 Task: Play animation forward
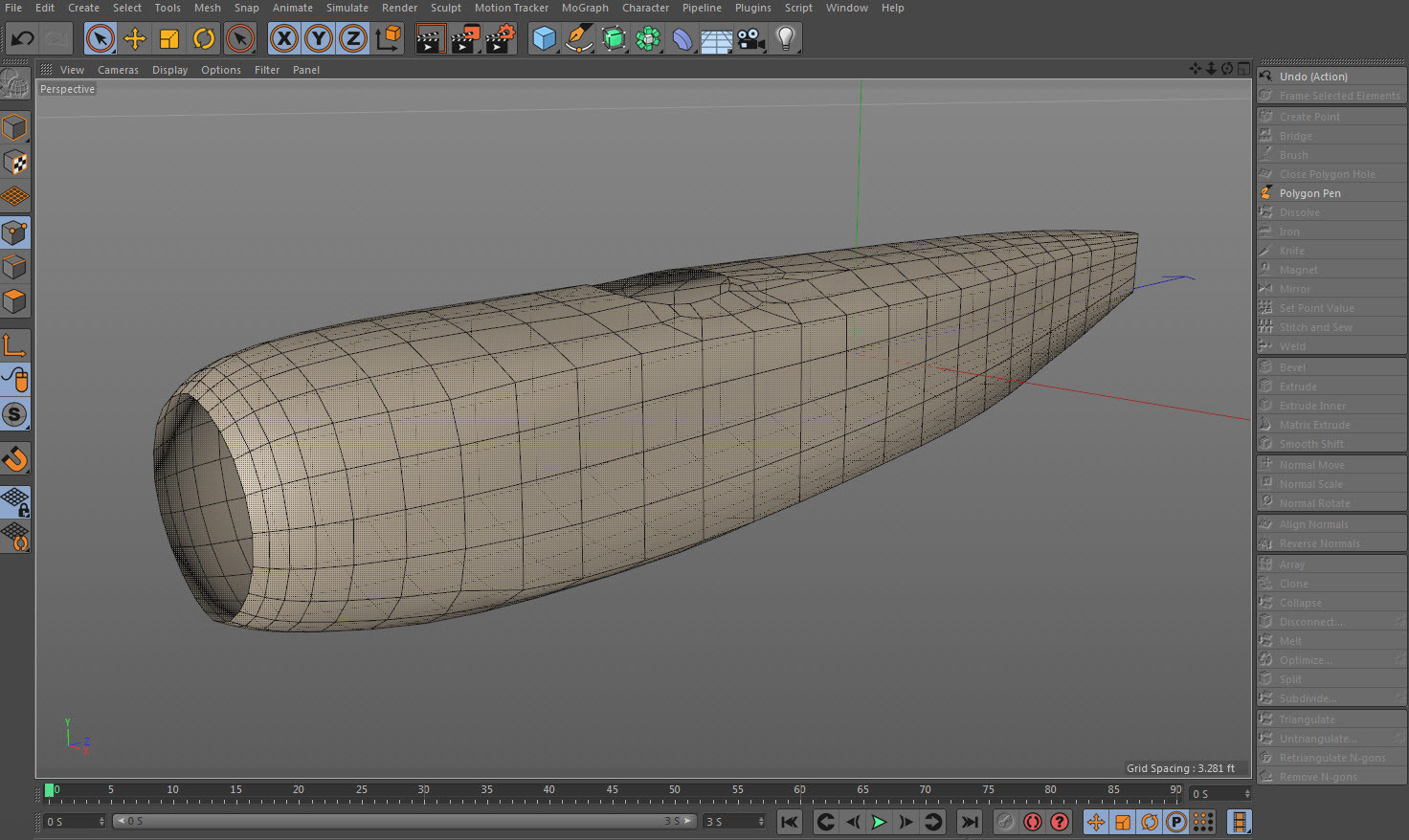pyautogui.click(x=879, y=822)
